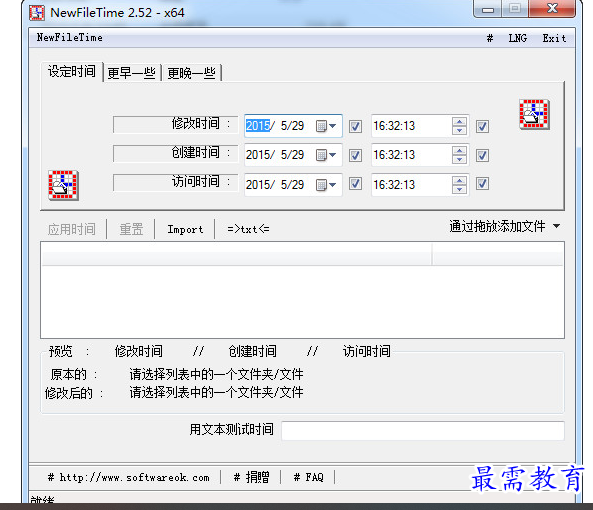Viewport: 593px width, 510px height.
Task: Switch to the 更早一些 tab
Action: coord(132,73)
